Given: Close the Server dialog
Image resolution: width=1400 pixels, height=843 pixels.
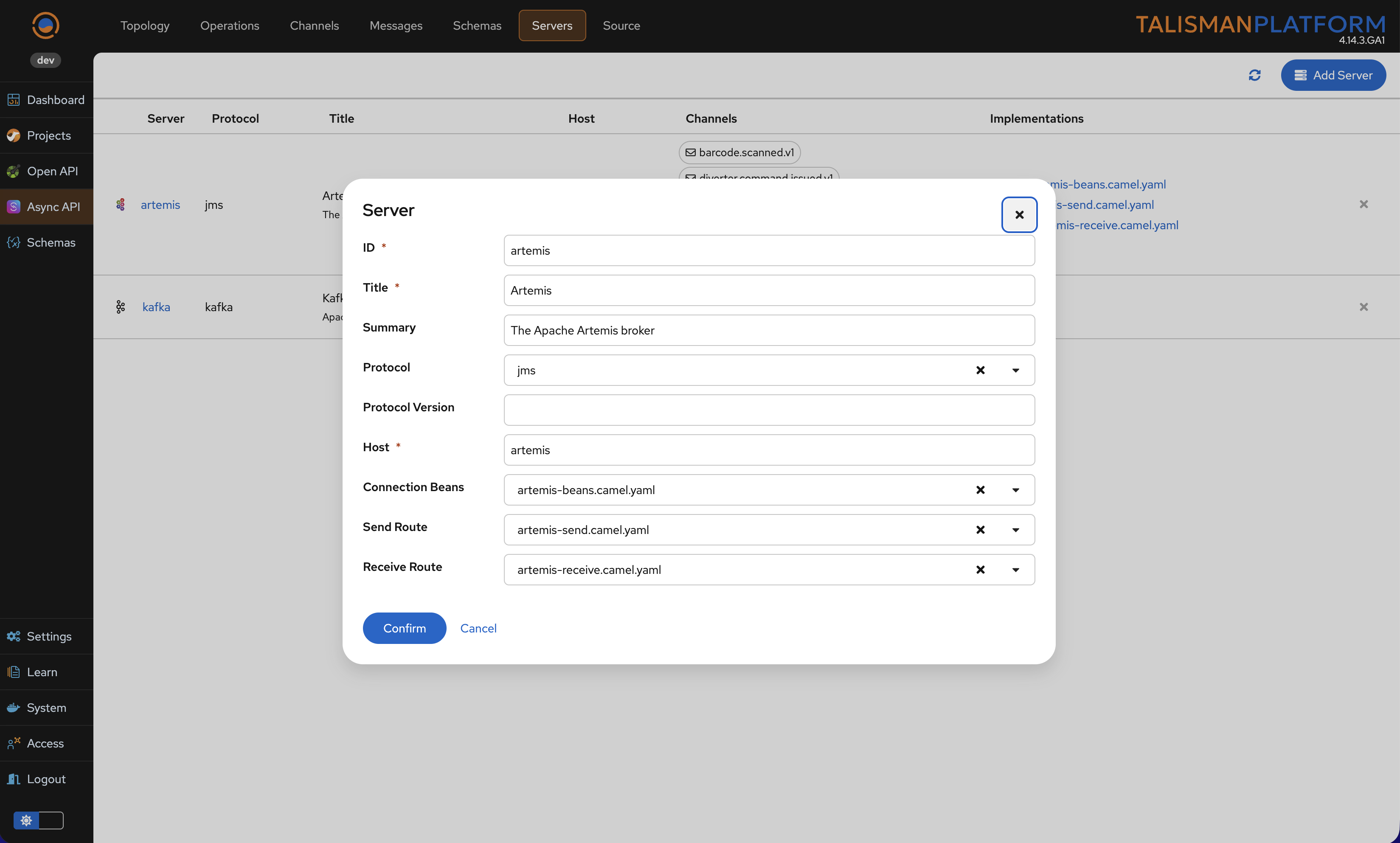Looking at the screenshot, I should [1019, 215].
